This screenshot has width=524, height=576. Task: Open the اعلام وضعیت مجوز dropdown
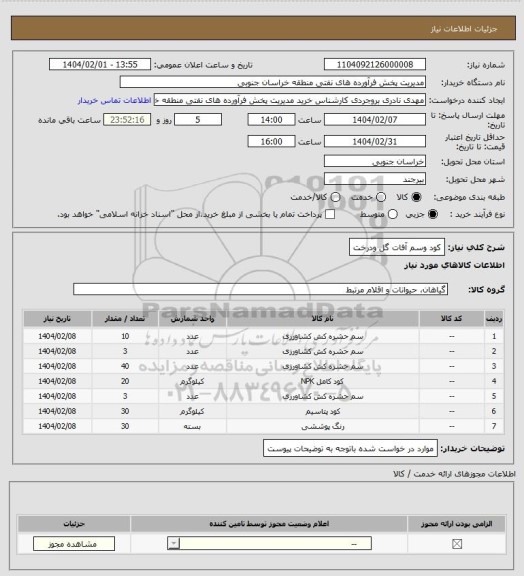click(x=269, y=544)
